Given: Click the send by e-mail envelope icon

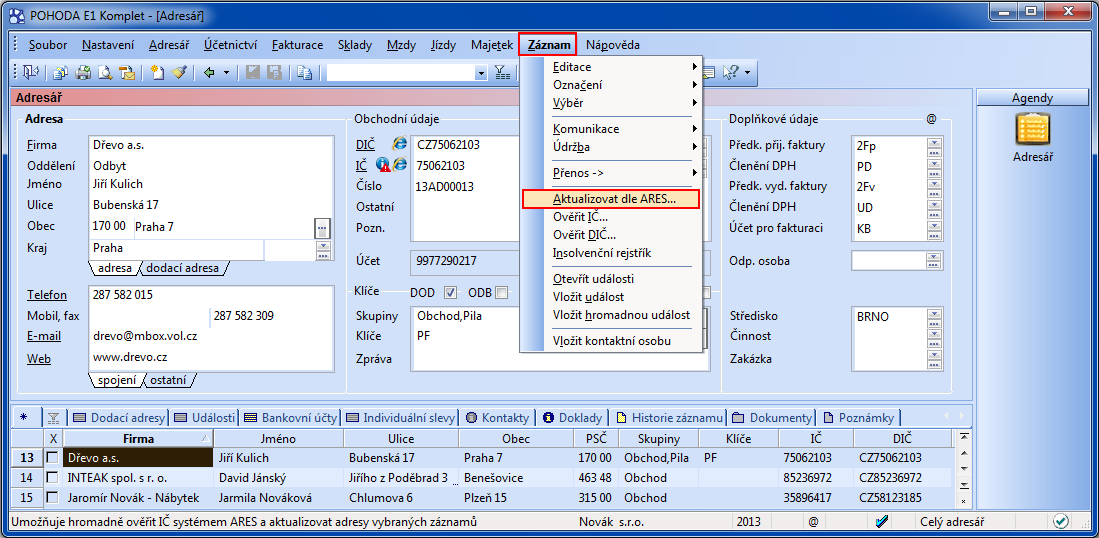Looking at the screenshot, I should 127,71.
